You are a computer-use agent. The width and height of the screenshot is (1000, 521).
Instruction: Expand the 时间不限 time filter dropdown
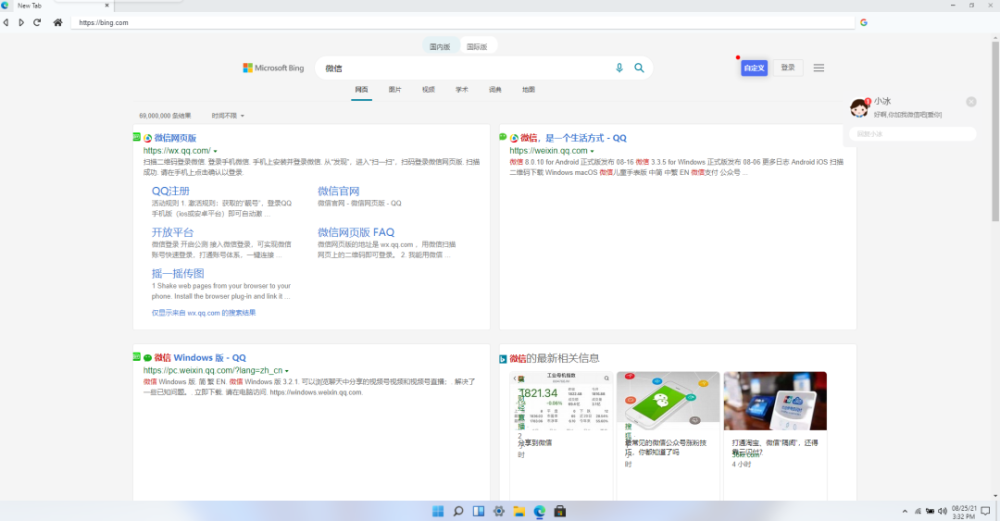click(228, 116)
